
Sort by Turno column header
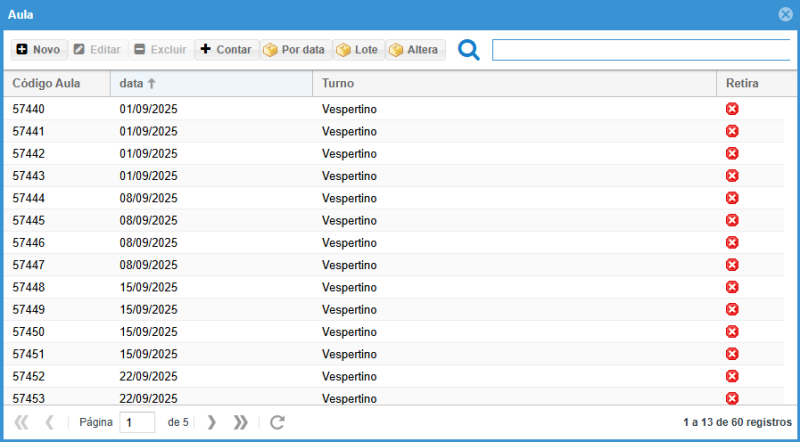tap(512, 84)
